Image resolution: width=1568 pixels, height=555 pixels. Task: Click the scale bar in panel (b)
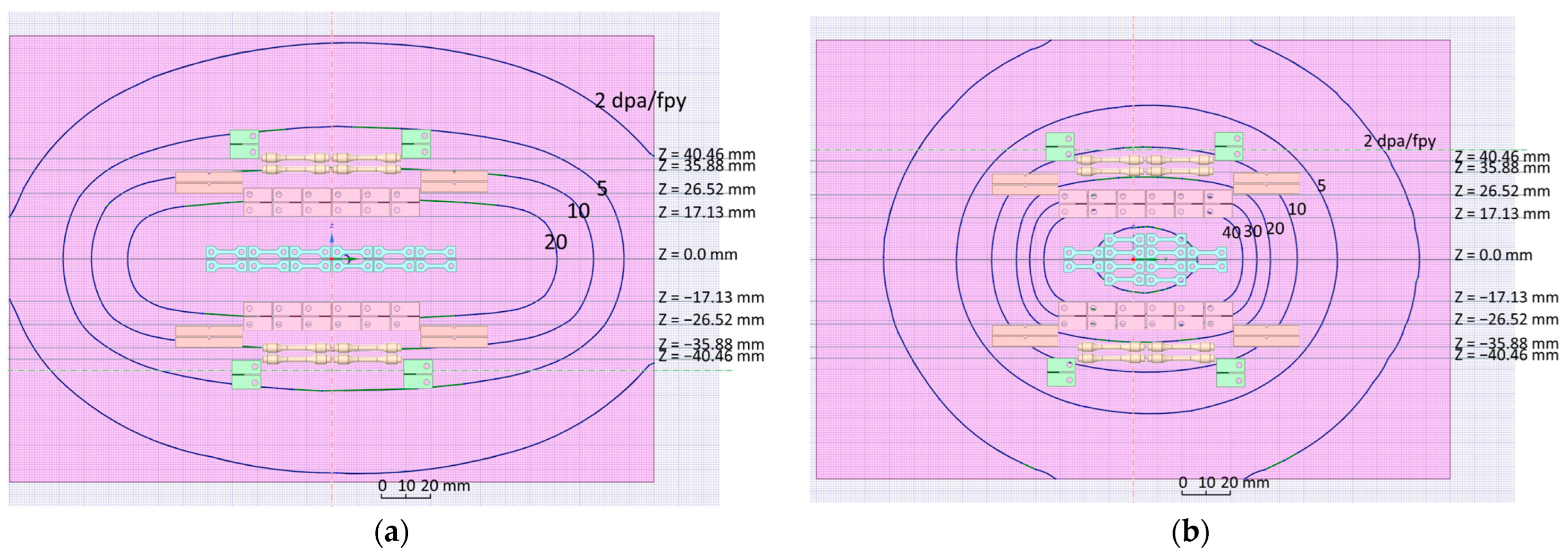pos(1205,492)
